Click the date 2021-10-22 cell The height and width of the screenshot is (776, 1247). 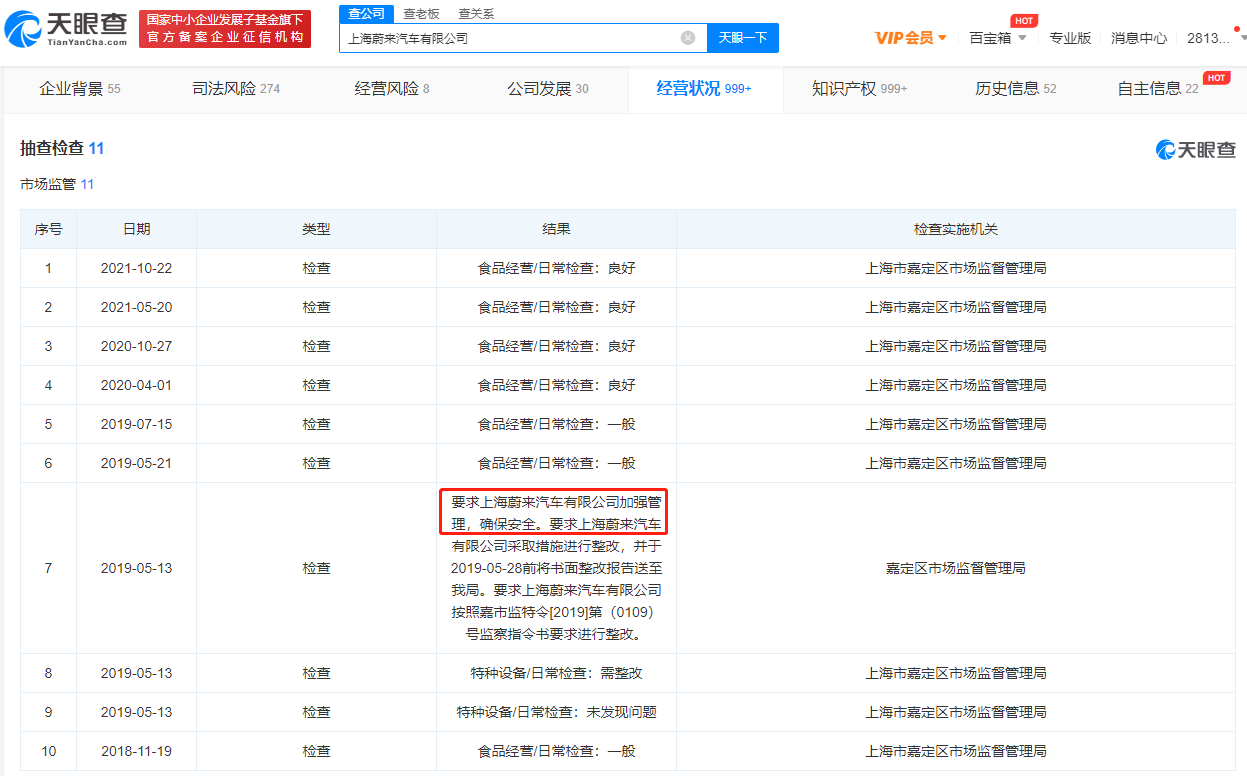pos(136,268)
